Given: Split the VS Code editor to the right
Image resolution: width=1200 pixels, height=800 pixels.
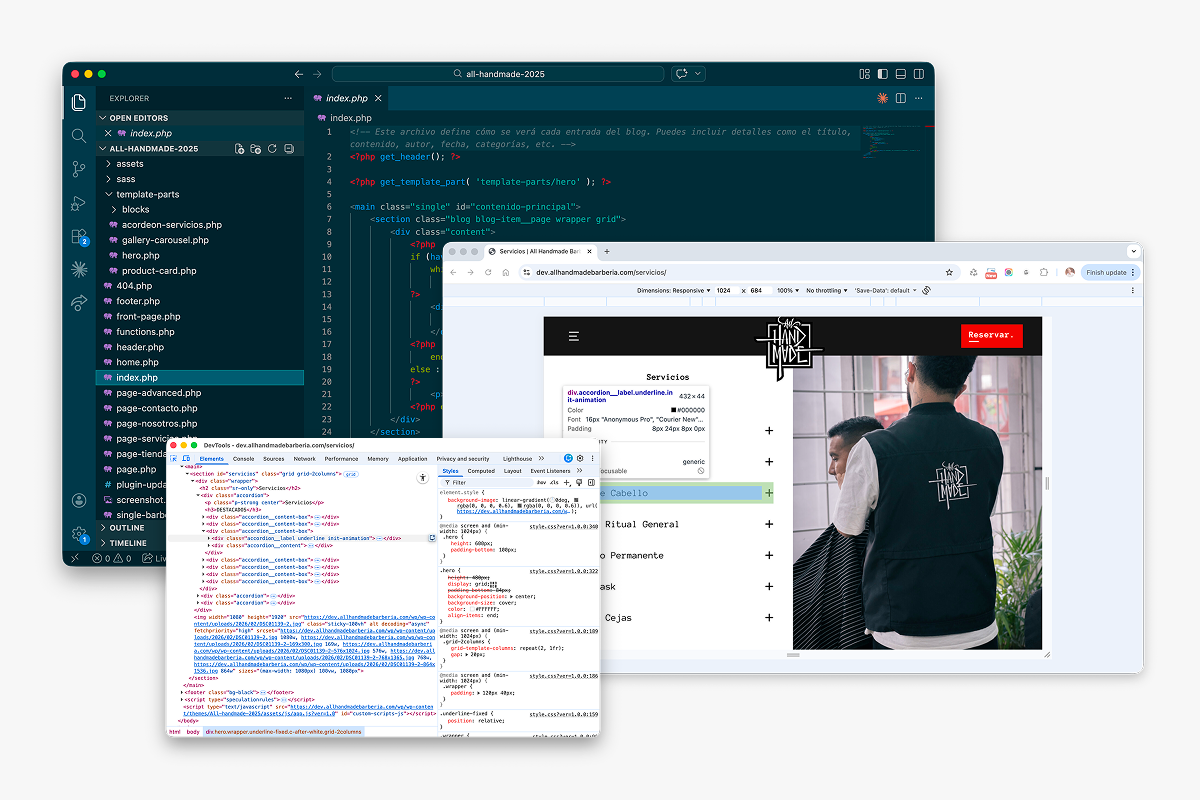Looking at the screenshot, I should tap(901, 98).
